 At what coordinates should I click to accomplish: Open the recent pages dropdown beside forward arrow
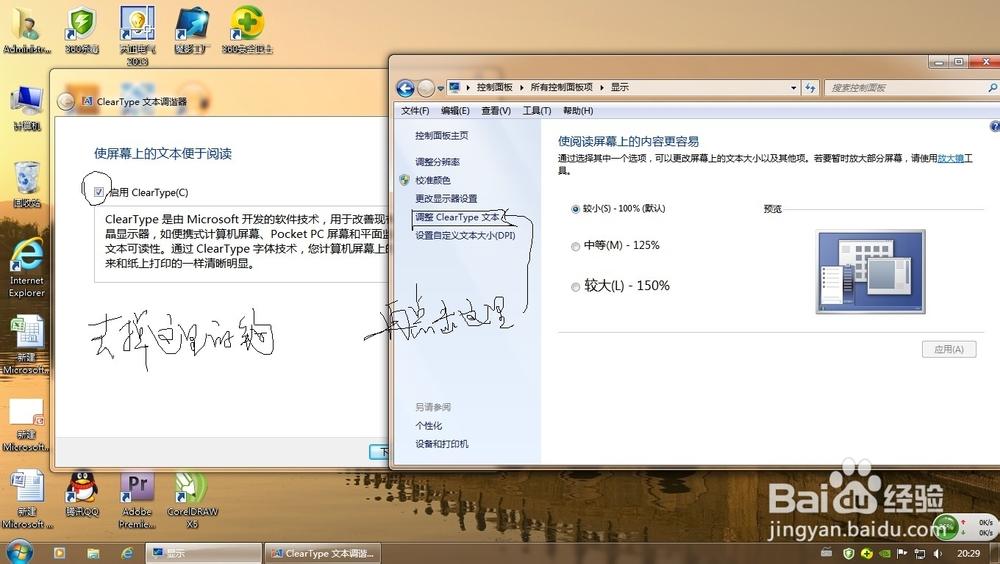[441, 89]
